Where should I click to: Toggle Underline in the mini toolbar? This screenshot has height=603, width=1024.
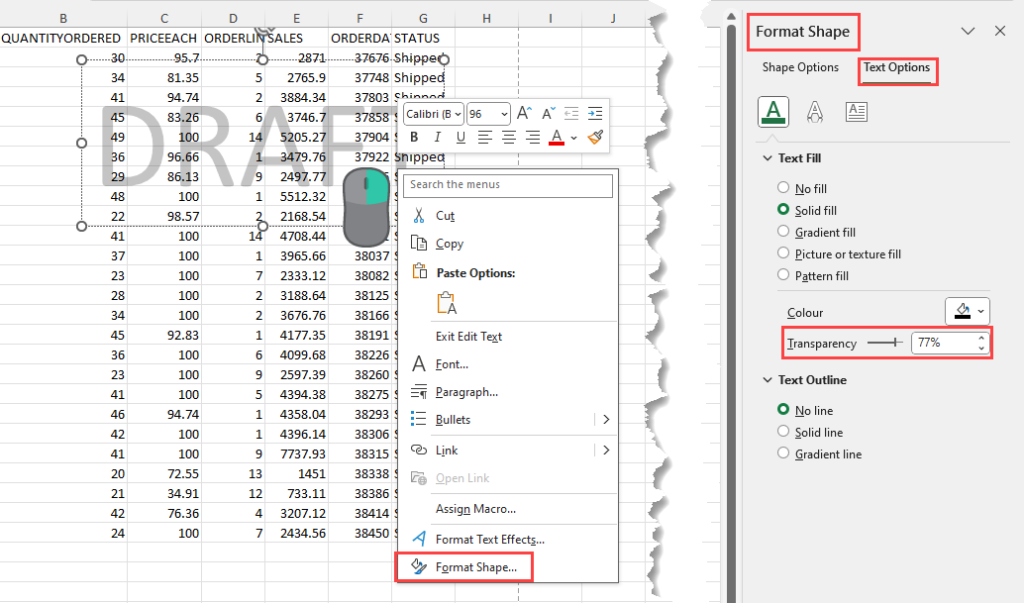[460, 137]
